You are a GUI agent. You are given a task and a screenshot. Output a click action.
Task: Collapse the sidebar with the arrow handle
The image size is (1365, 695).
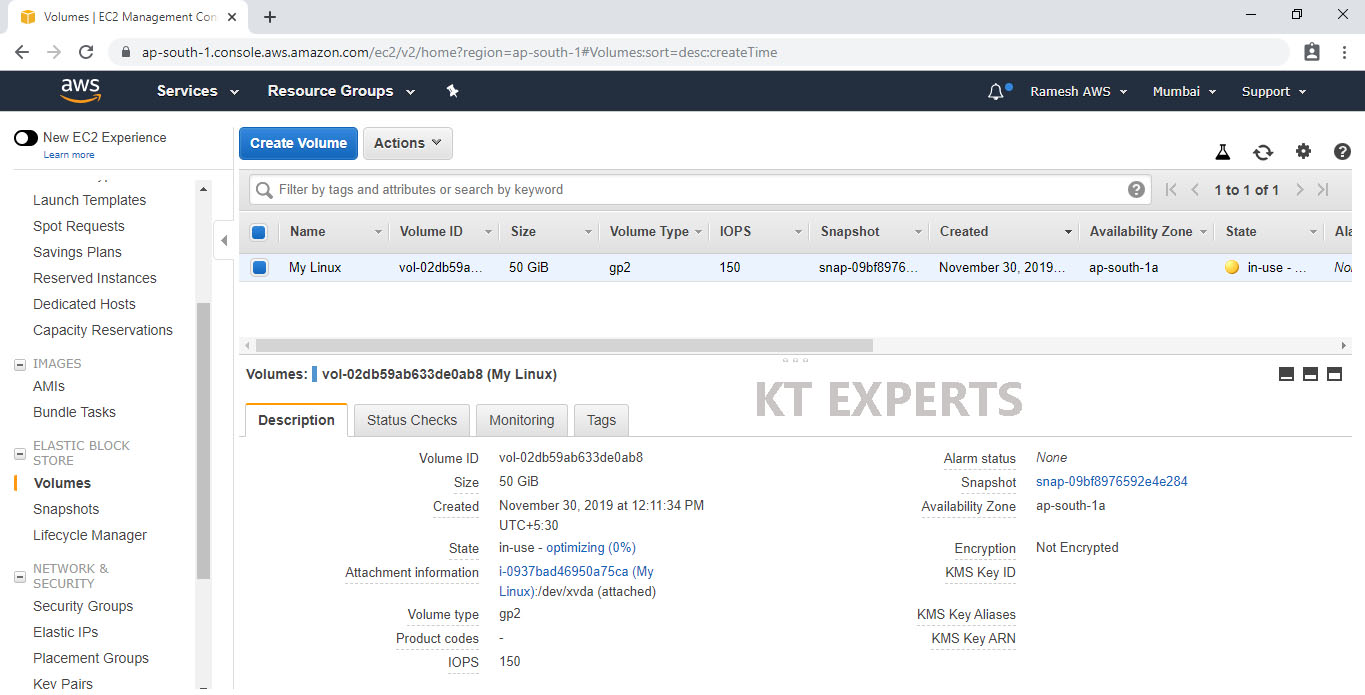pyautogui.click(x=224, y=241)
